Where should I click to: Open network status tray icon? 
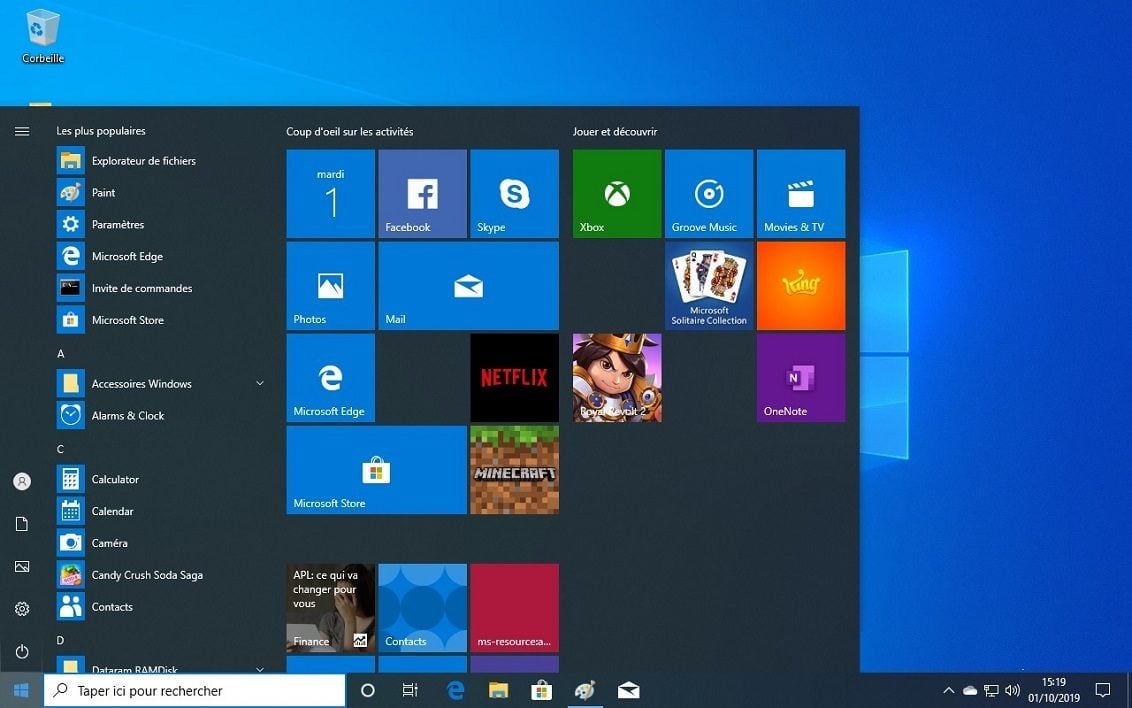pyautogui.click(x=992, y=691)
